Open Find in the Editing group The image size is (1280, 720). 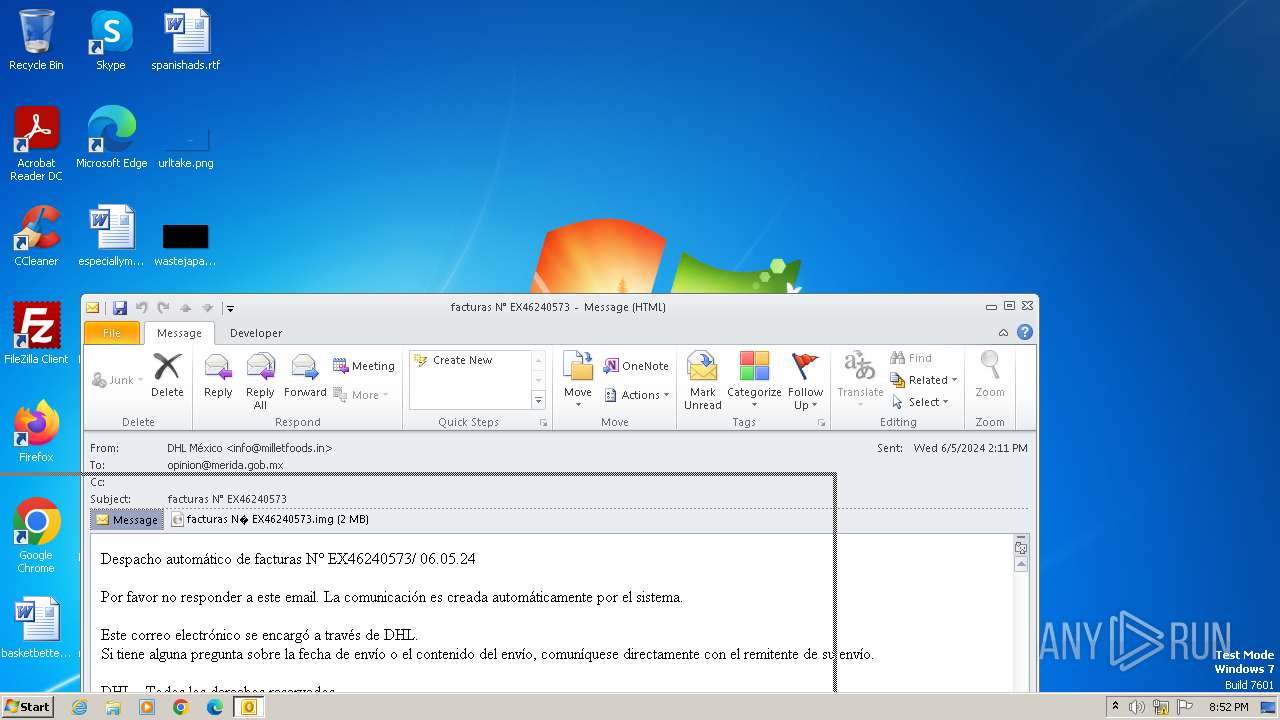coord(911,358)
